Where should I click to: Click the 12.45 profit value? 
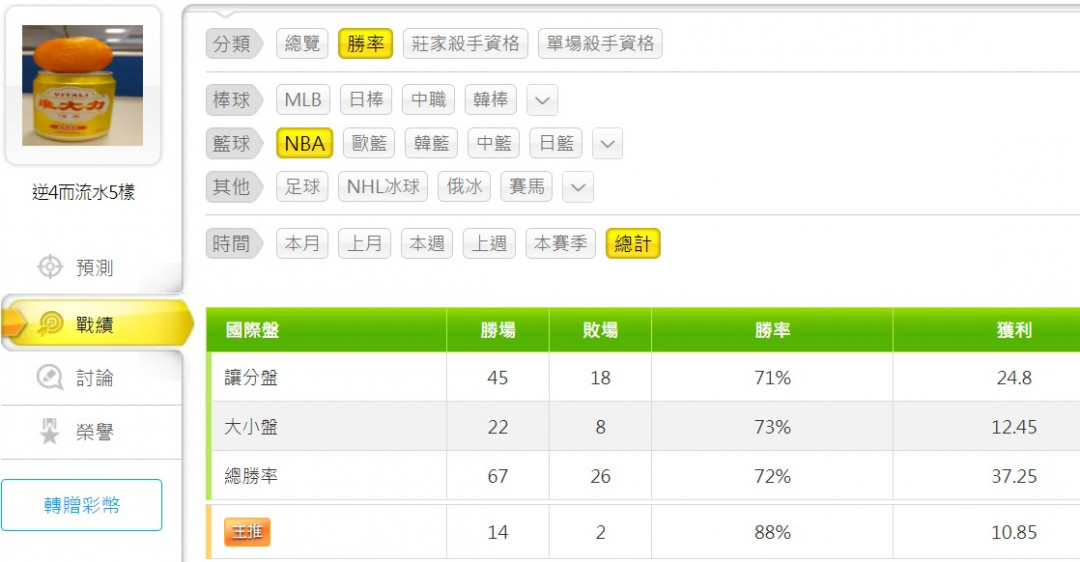pyautogui.click(x=1014, y=427)
